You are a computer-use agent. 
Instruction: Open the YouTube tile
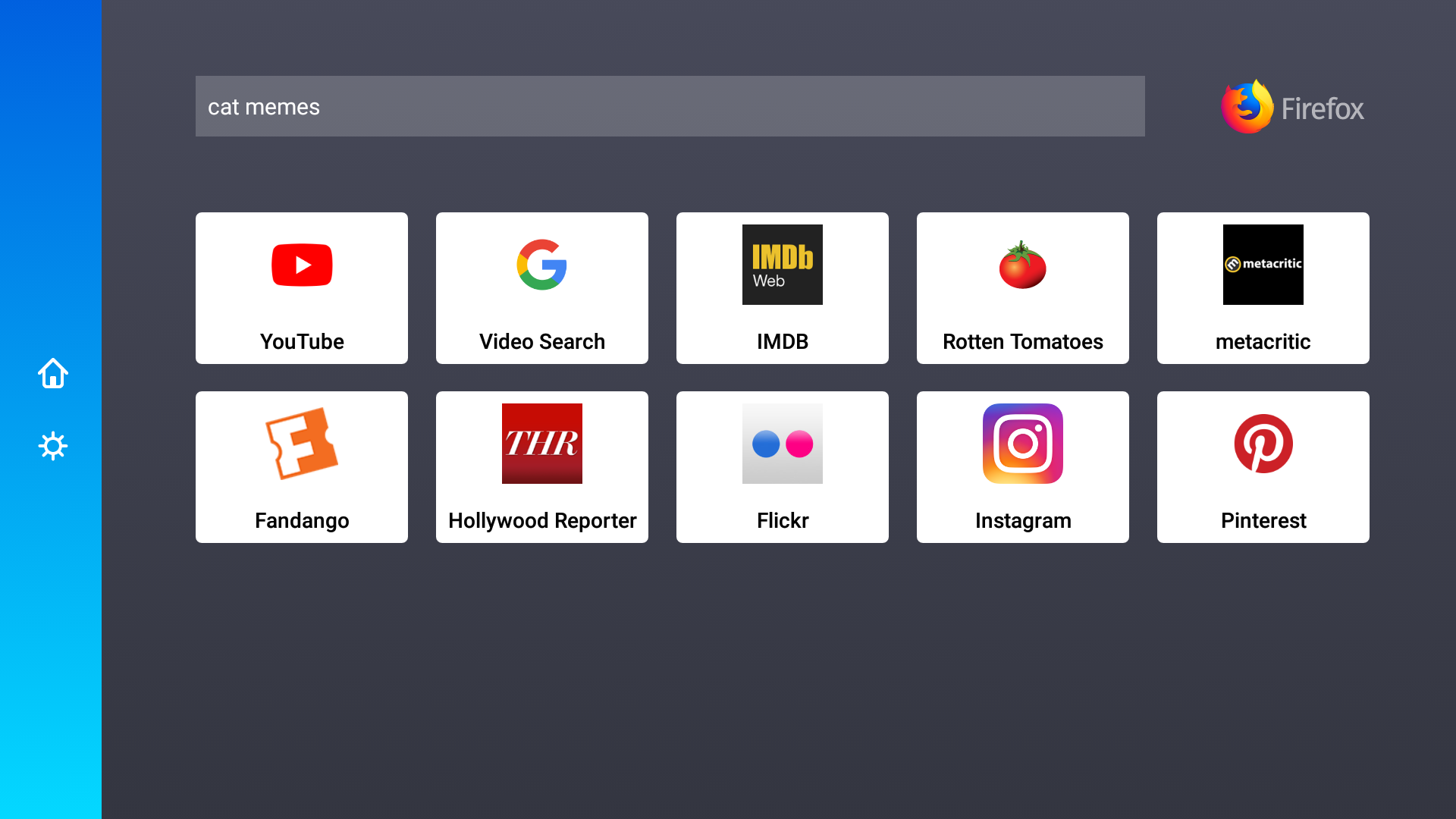tap(301, 288)
